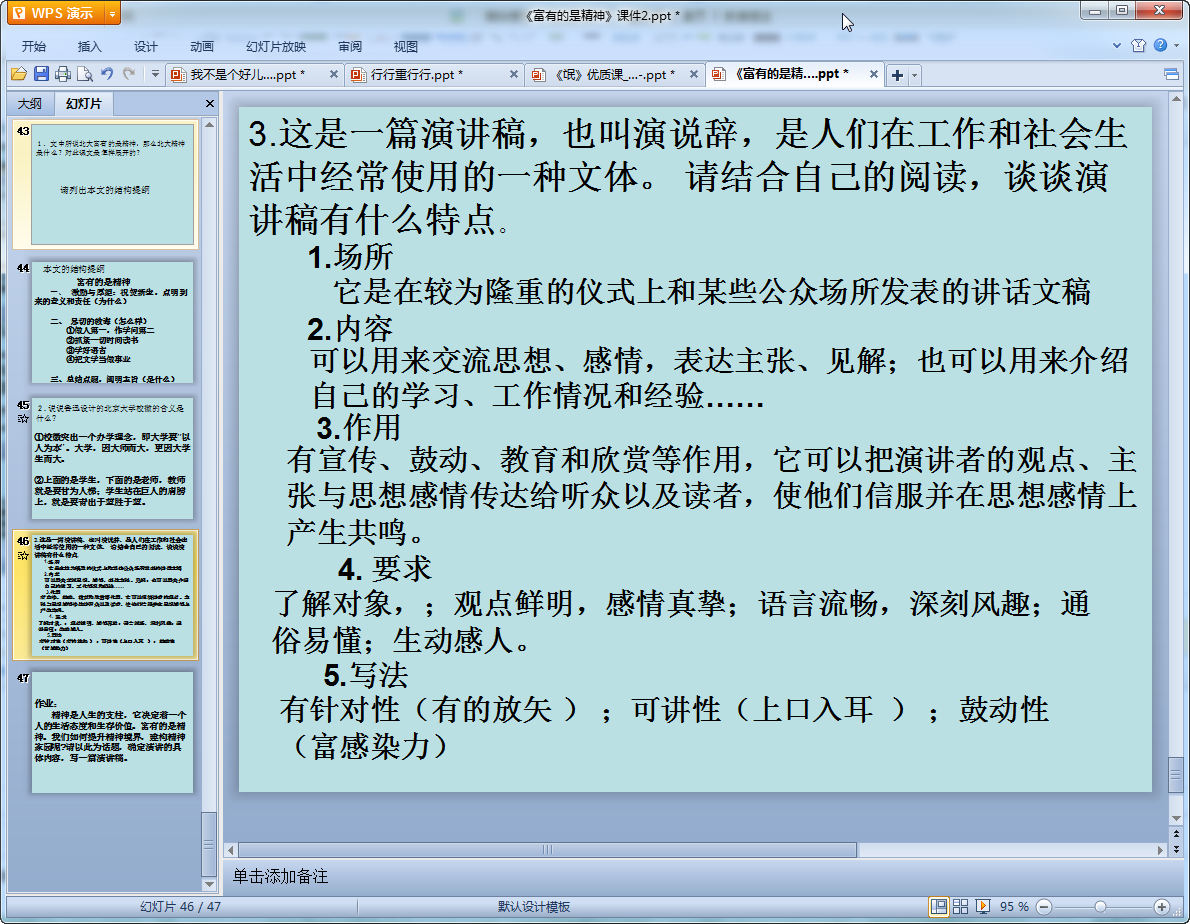Switch to the 大纲 outline pane tab
Viewport: 1190px width, 924px height.
30,103
